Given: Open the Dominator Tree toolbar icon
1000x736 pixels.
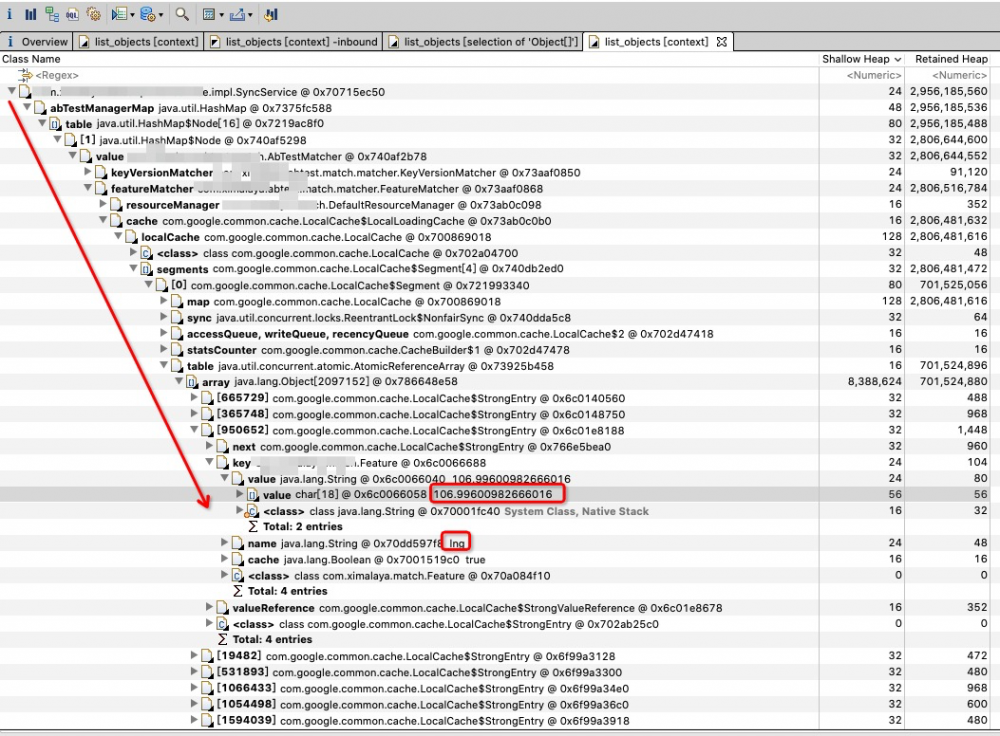Looking at the screenshot, I should coord(52,14).
